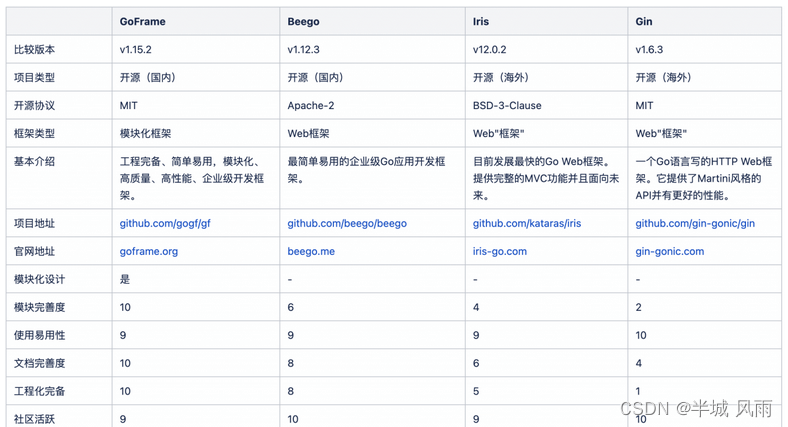788x427 pixels.
Task: Select the 工程化完备 row label
Action: [x=39, y=391]
